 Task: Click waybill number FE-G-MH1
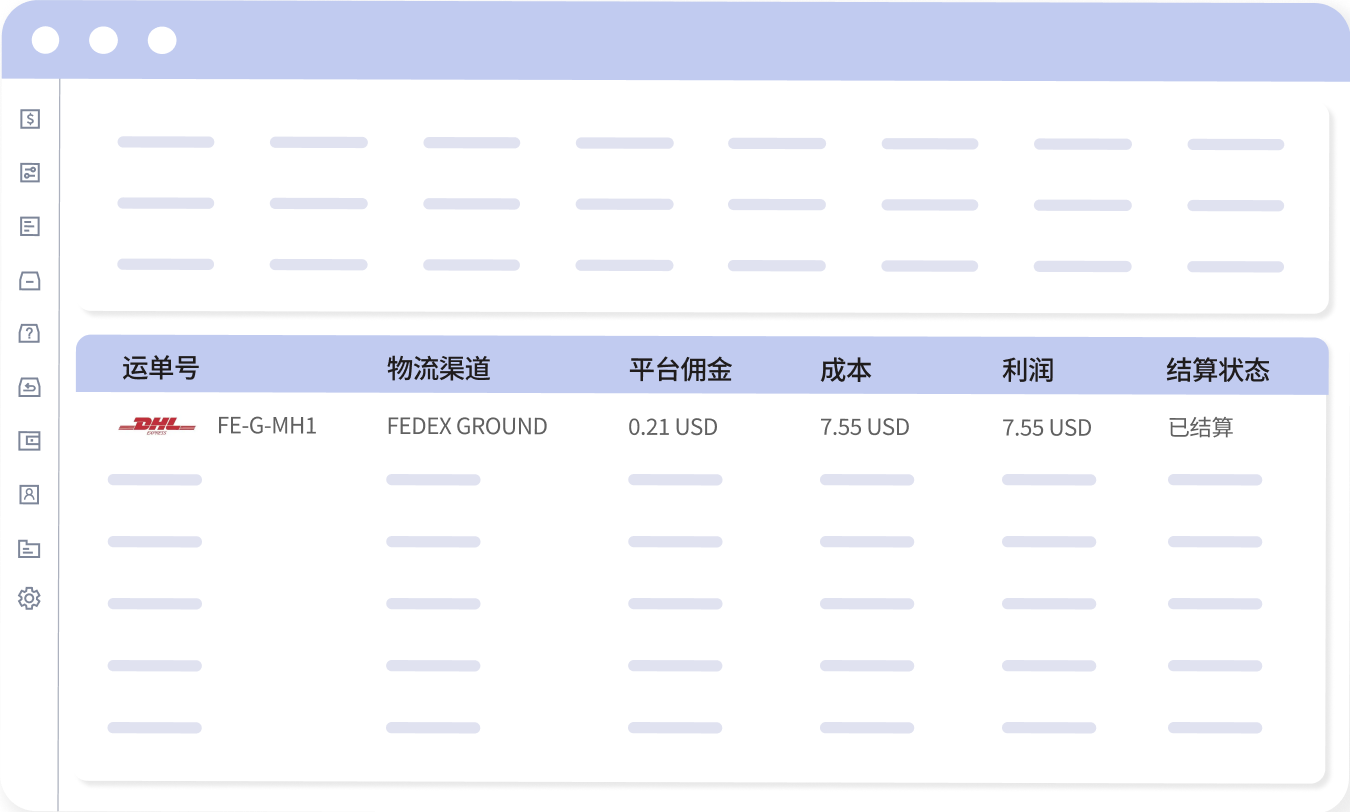(x=267, y=426)
